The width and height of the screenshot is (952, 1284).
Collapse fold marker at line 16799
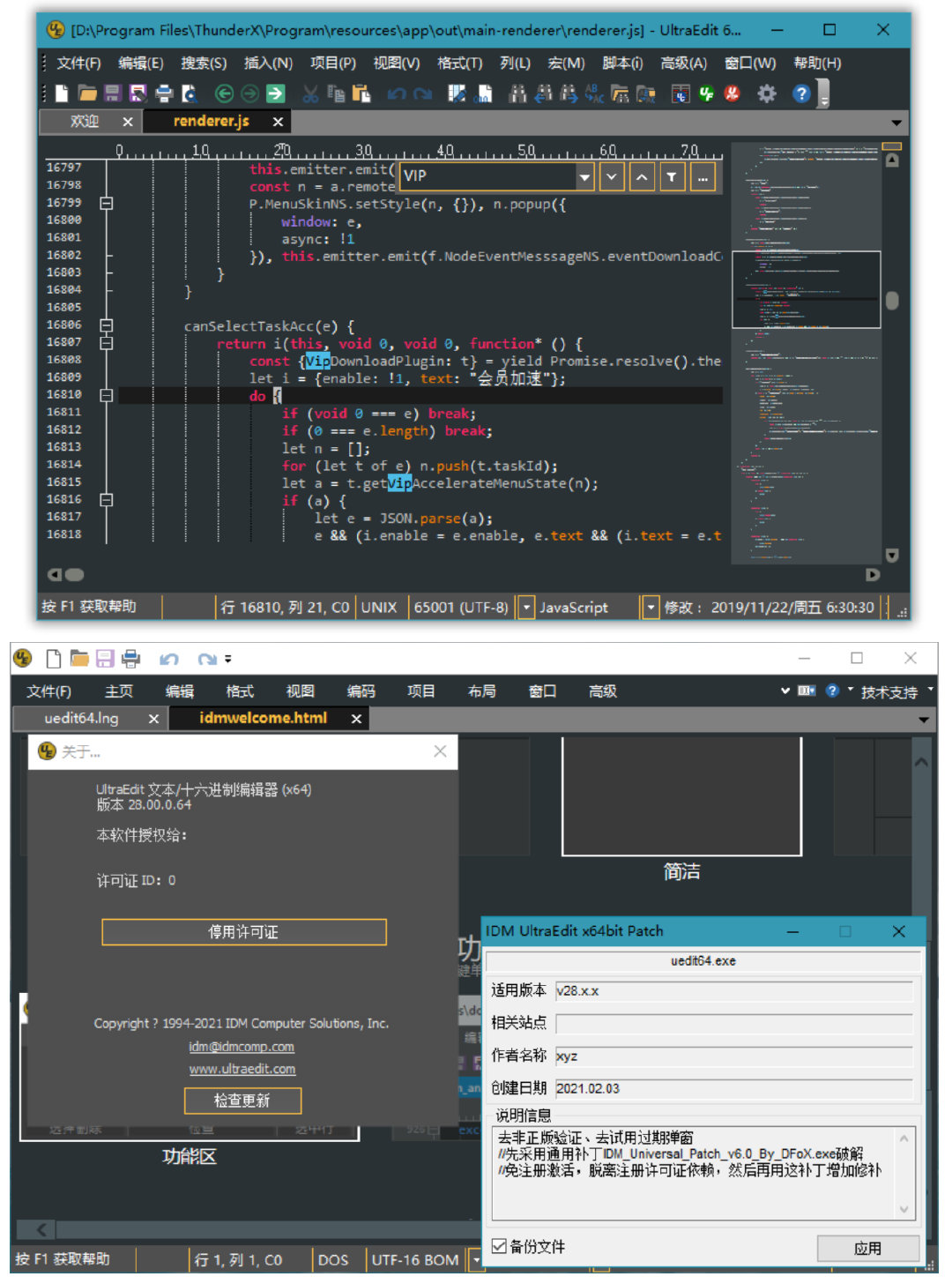(107, 203)
